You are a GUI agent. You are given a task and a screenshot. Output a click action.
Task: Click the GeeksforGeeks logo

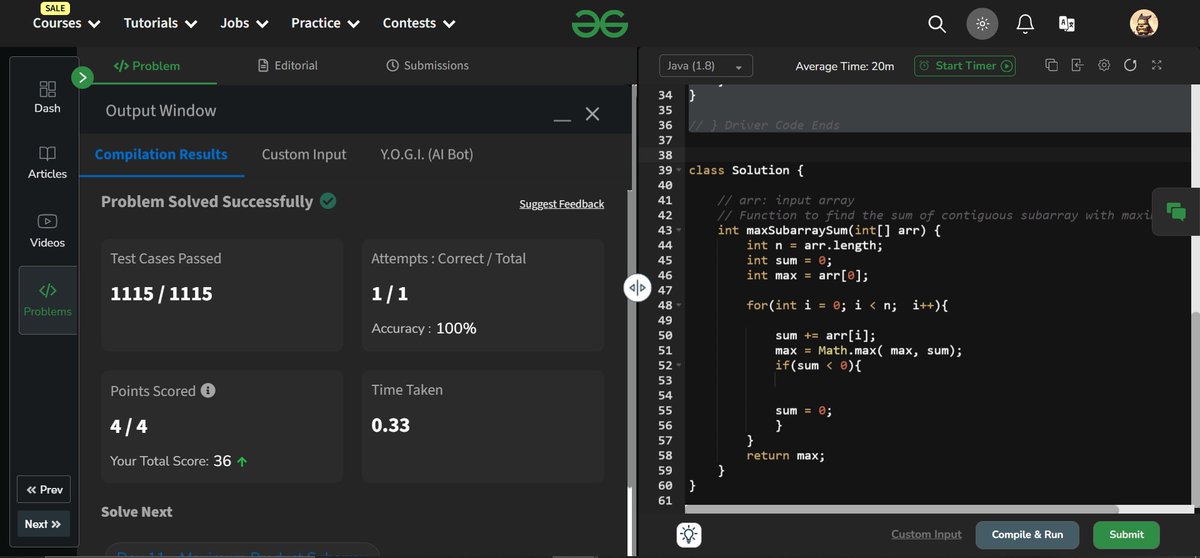(x=600, y=23)
